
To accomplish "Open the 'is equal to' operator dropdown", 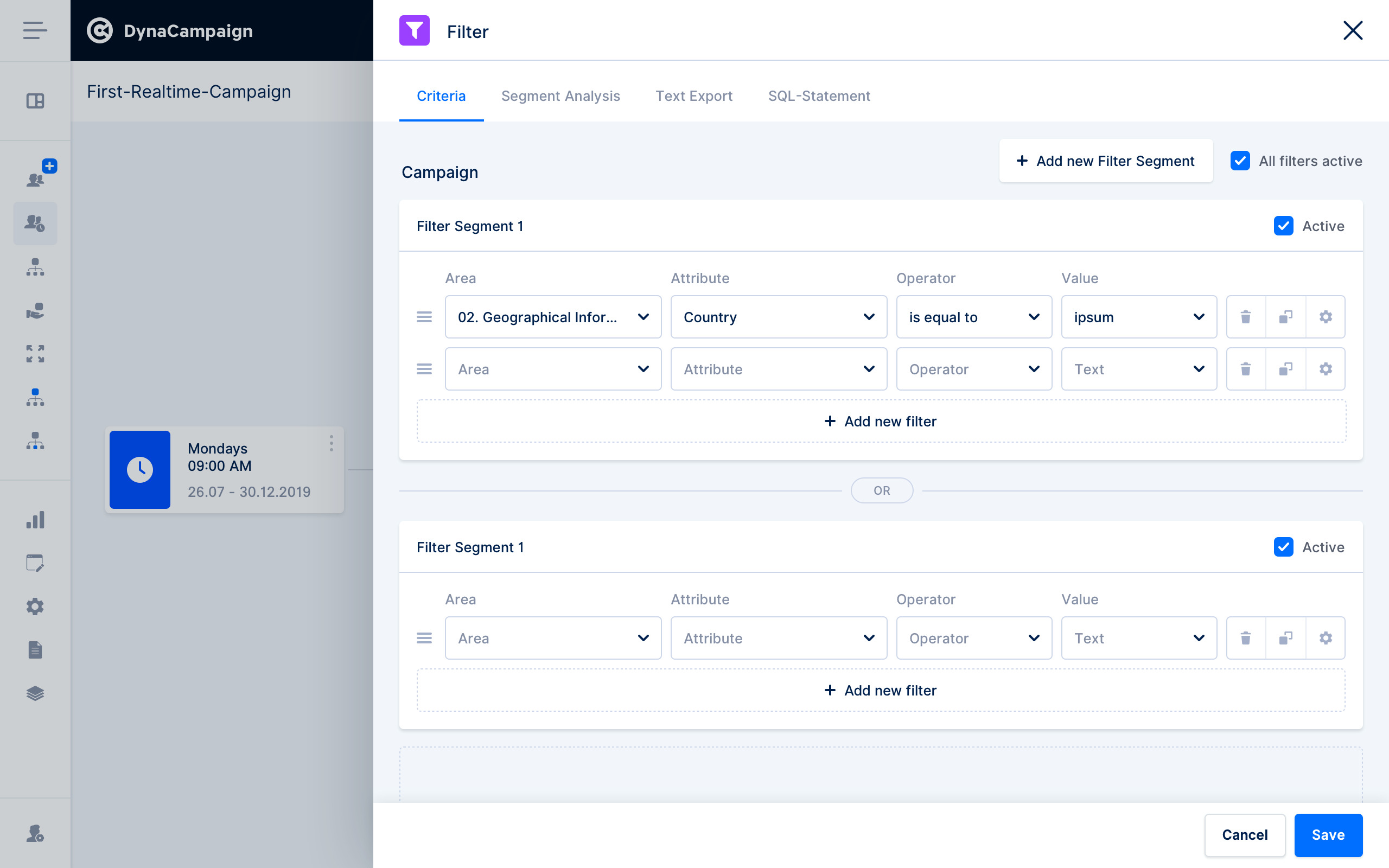I will 973,317.
